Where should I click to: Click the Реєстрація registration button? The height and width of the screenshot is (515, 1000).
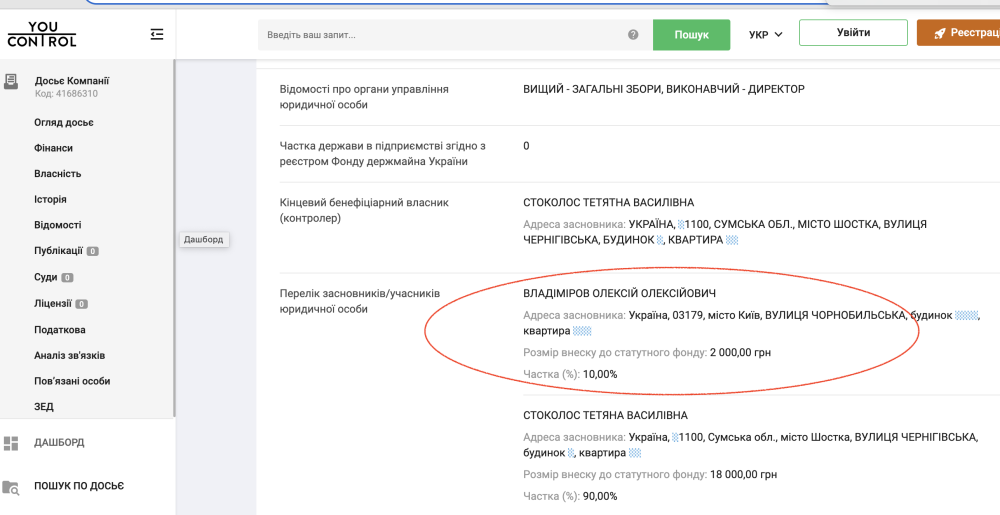point(960,33)
